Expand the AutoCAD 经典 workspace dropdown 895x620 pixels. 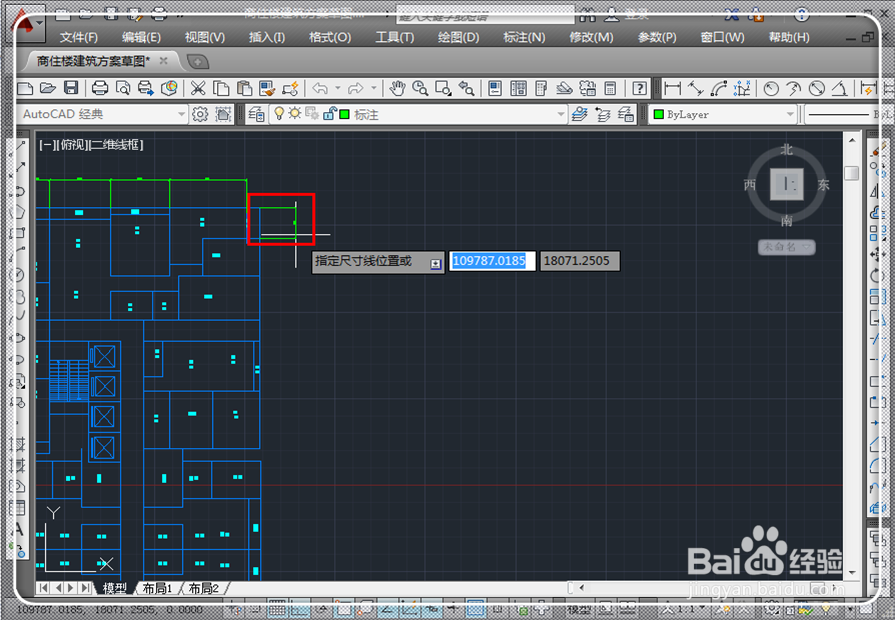[x=181, y=114]
